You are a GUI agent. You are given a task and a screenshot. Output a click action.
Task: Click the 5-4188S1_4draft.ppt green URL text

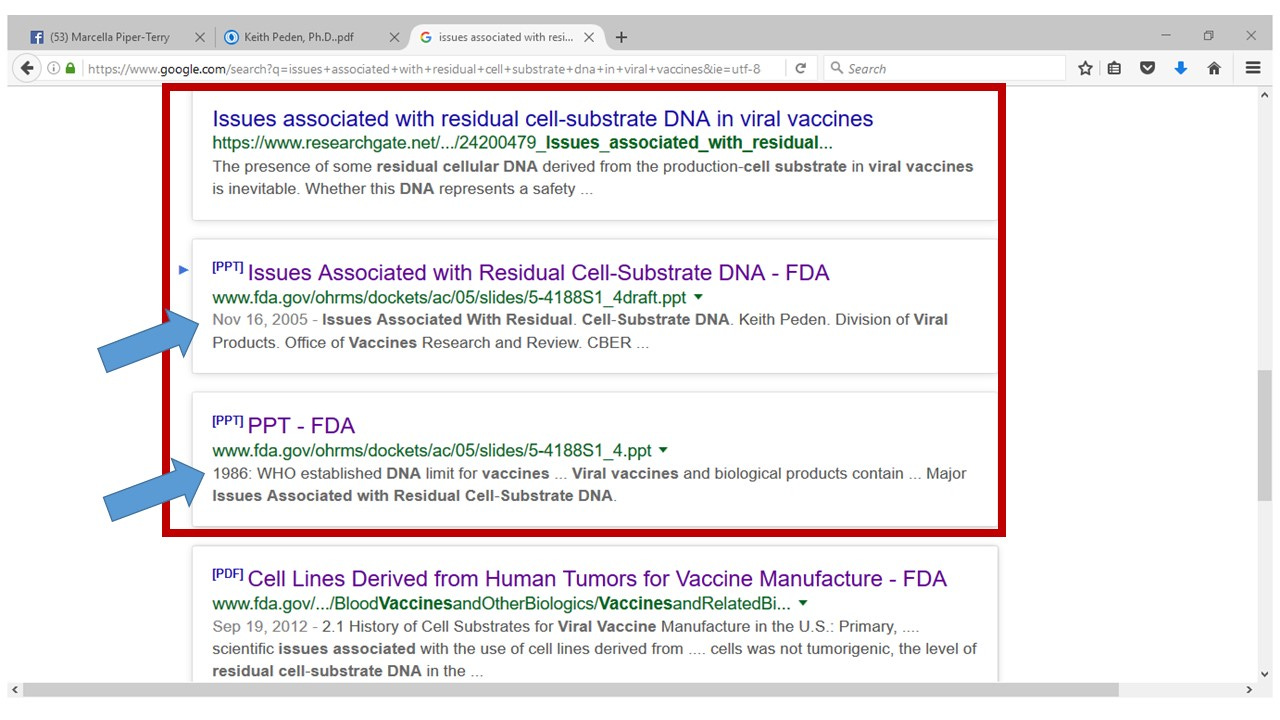(x=449, y=298)
